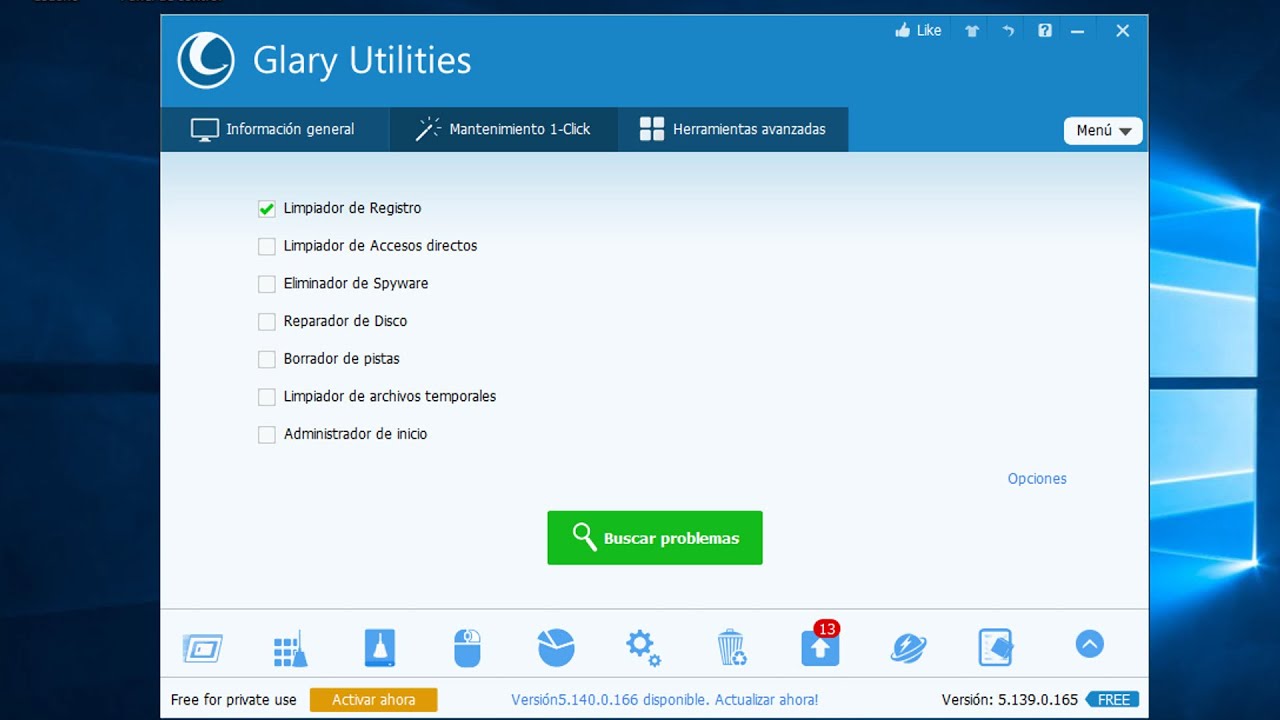Open the disk cleaner icon in bottom toolbar

[x=203, y=648]
